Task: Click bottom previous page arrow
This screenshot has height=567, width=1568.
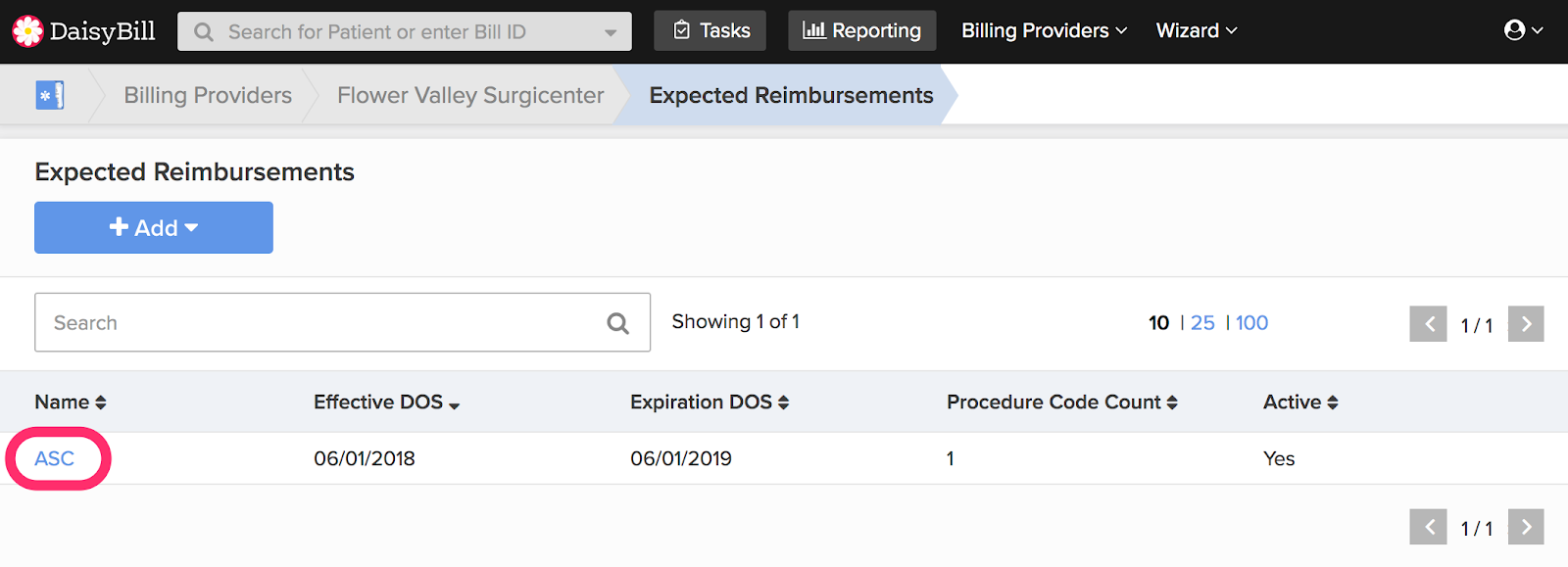Action: tap(1429, 527)
